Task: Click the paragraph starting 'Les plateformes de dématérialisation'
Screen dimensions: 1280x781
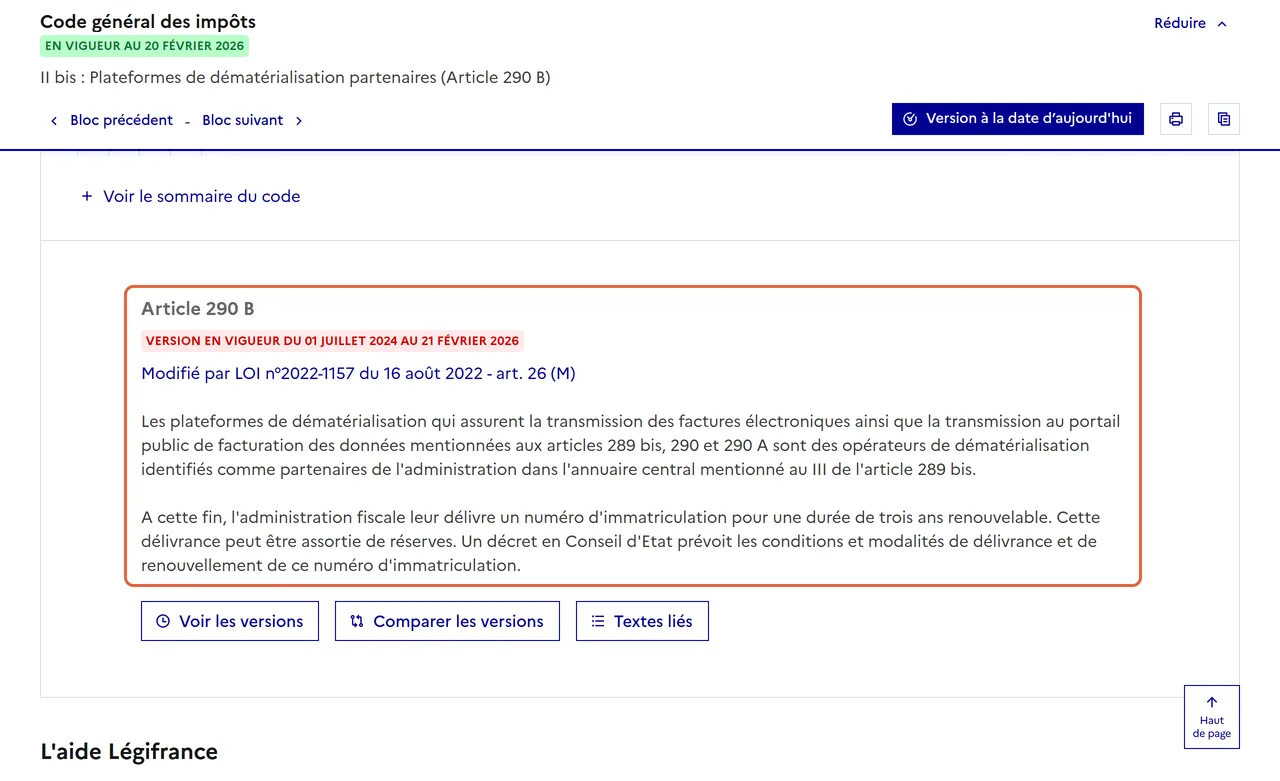Action: point(630,445)
